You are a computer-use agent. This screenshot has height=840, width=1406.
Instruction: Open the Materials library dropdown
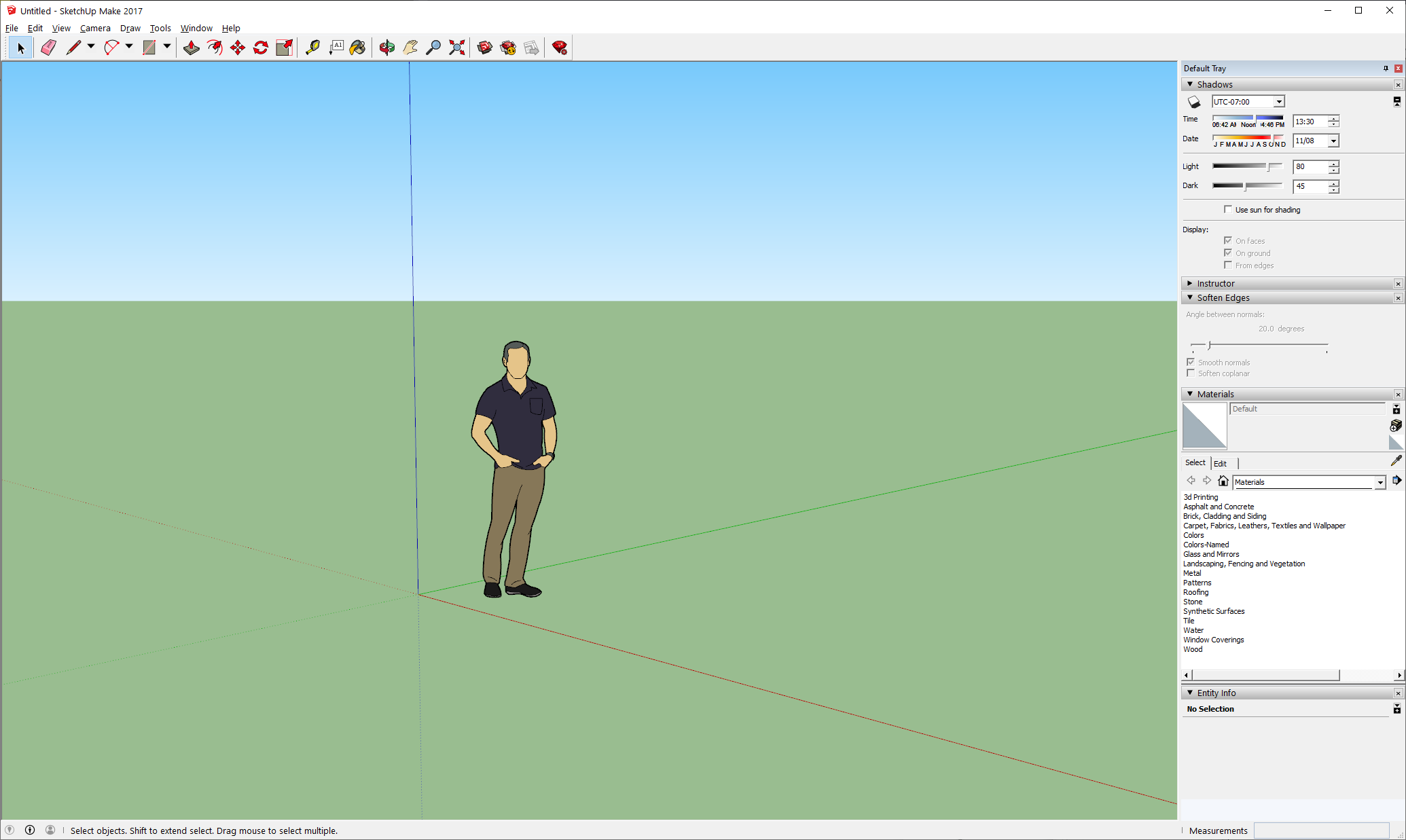pyautogui.click(x=1380, y=482)
